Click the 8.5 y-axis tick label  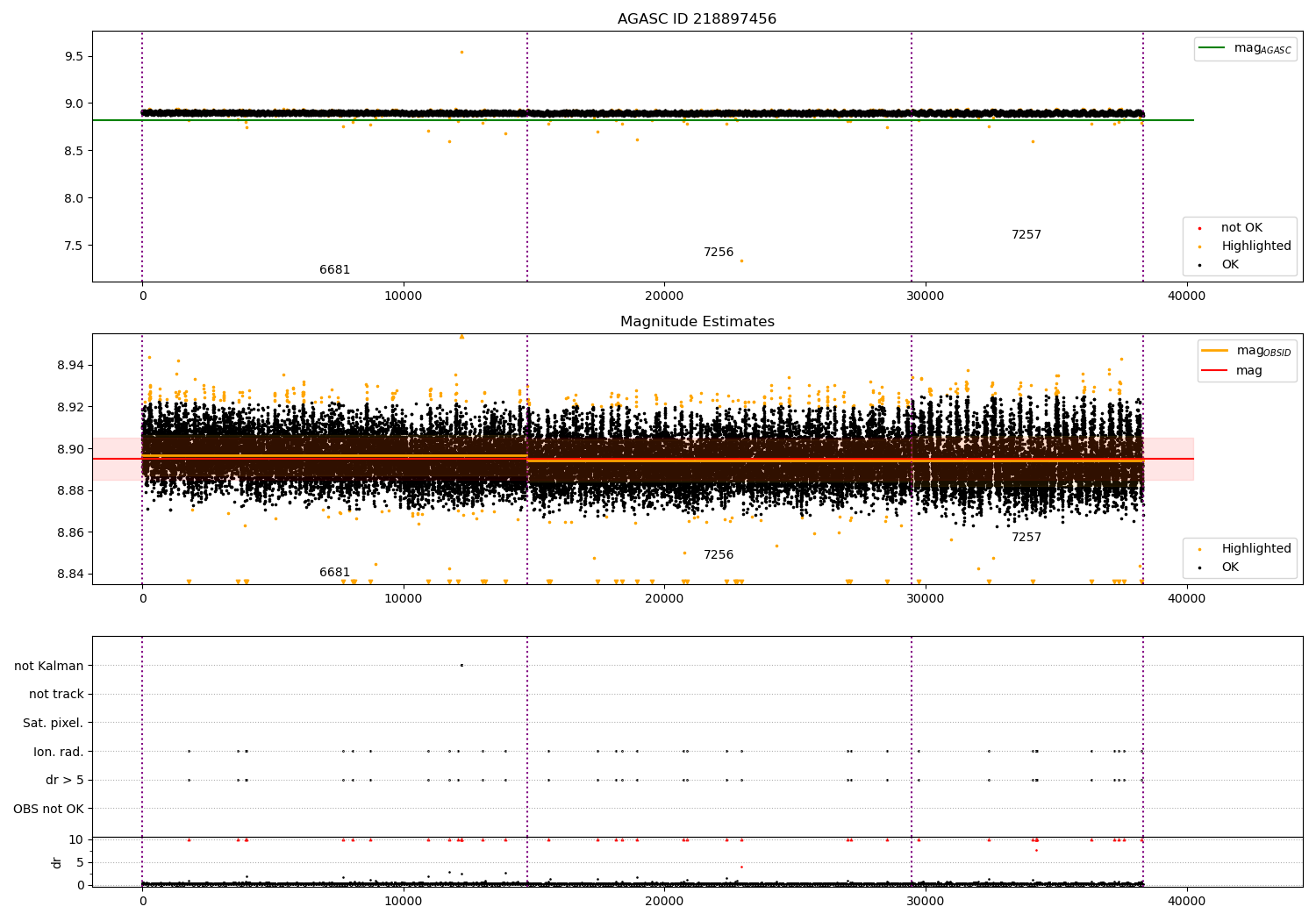click(74, 151)
